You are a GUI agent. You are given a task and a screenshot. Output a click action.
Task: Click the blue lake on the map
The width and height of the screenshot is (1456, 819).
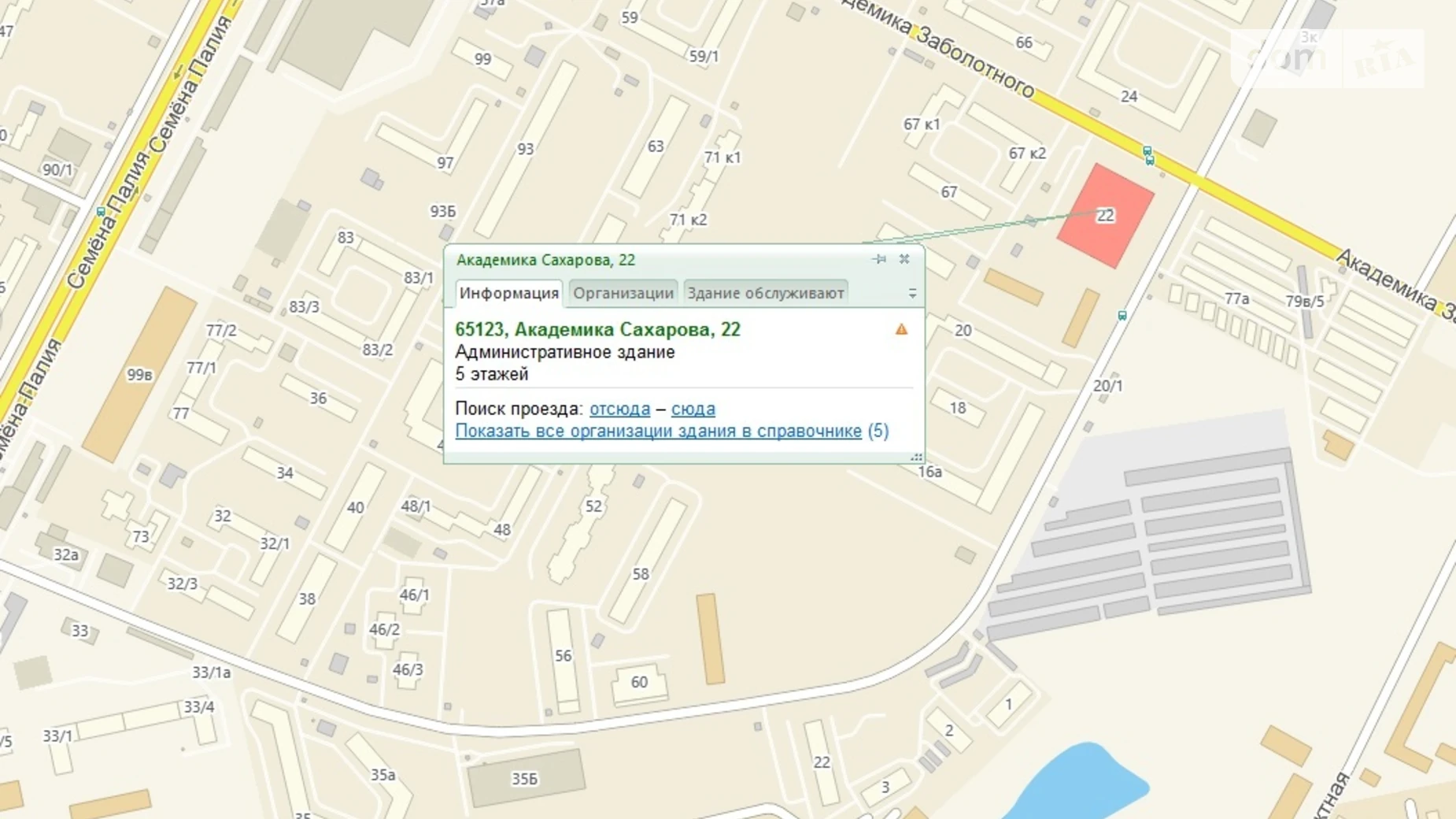1081,784
